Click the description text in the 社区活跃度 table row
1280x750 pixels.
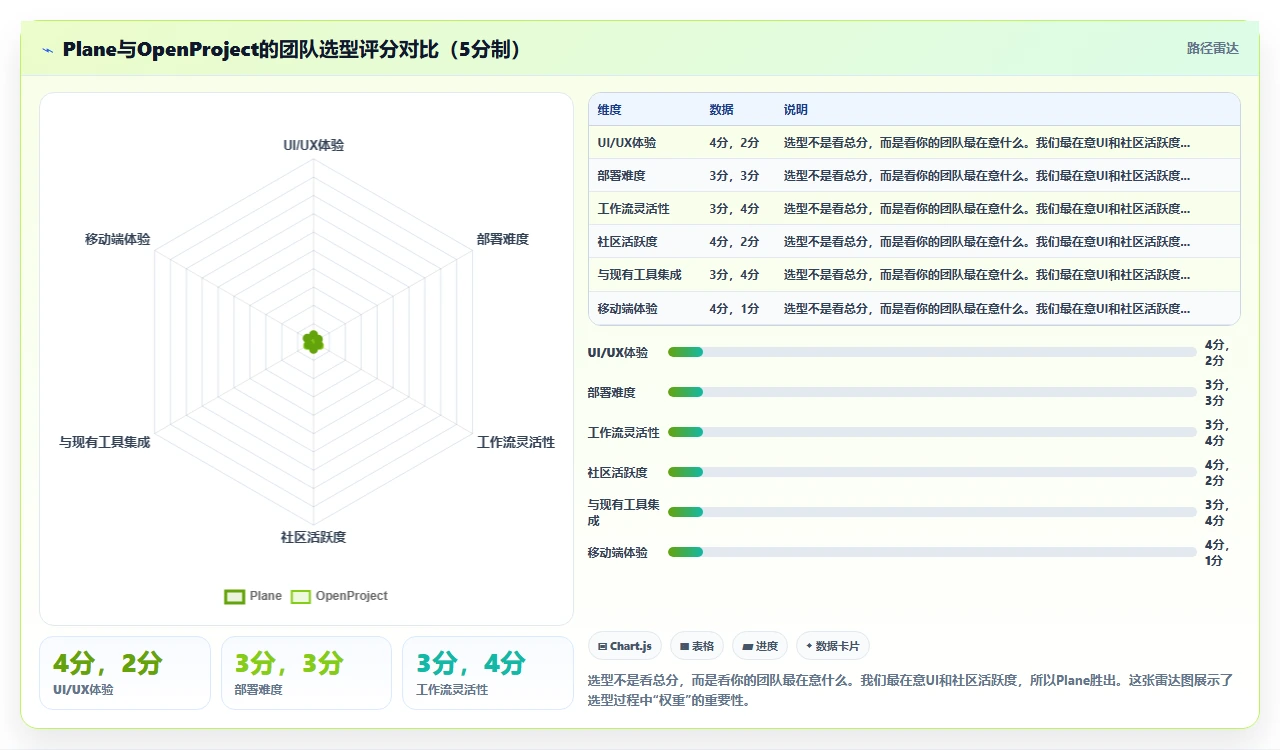[x=987, y=242]
